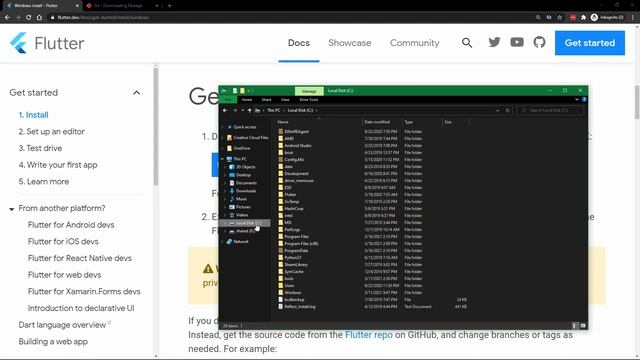Open the File tab in Explorer ribbon
Viewport: 640px width, 360px height.
coord(228,100)
